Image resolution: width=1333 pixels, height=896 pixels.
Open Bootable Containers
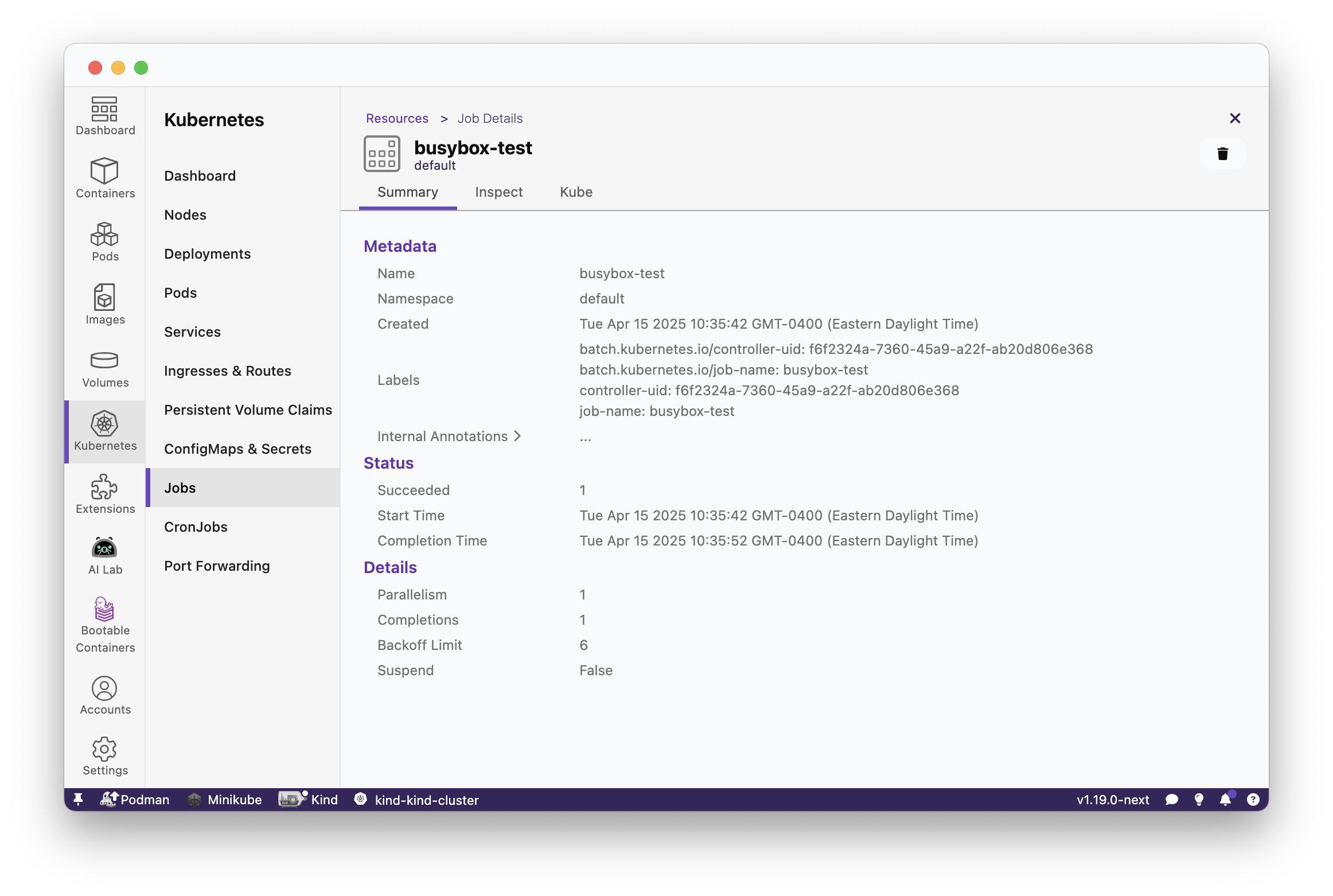click(x=104, y=625)
